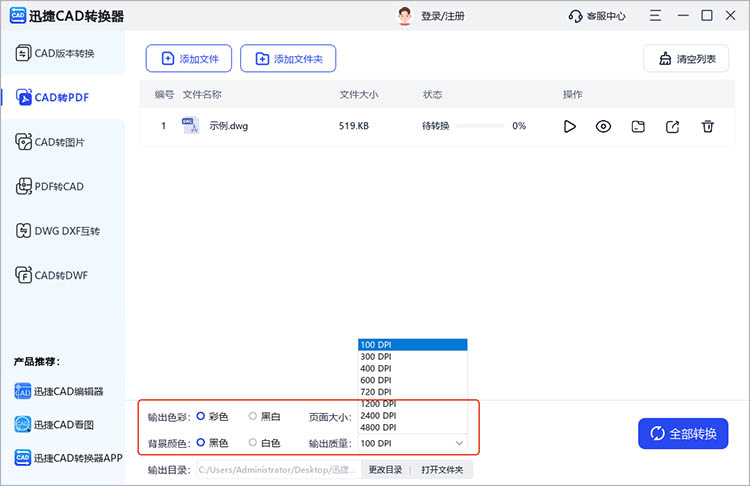750x486 pixels.
Task: Click the share icon in 示例.dwg row
Action: (673, 126)
